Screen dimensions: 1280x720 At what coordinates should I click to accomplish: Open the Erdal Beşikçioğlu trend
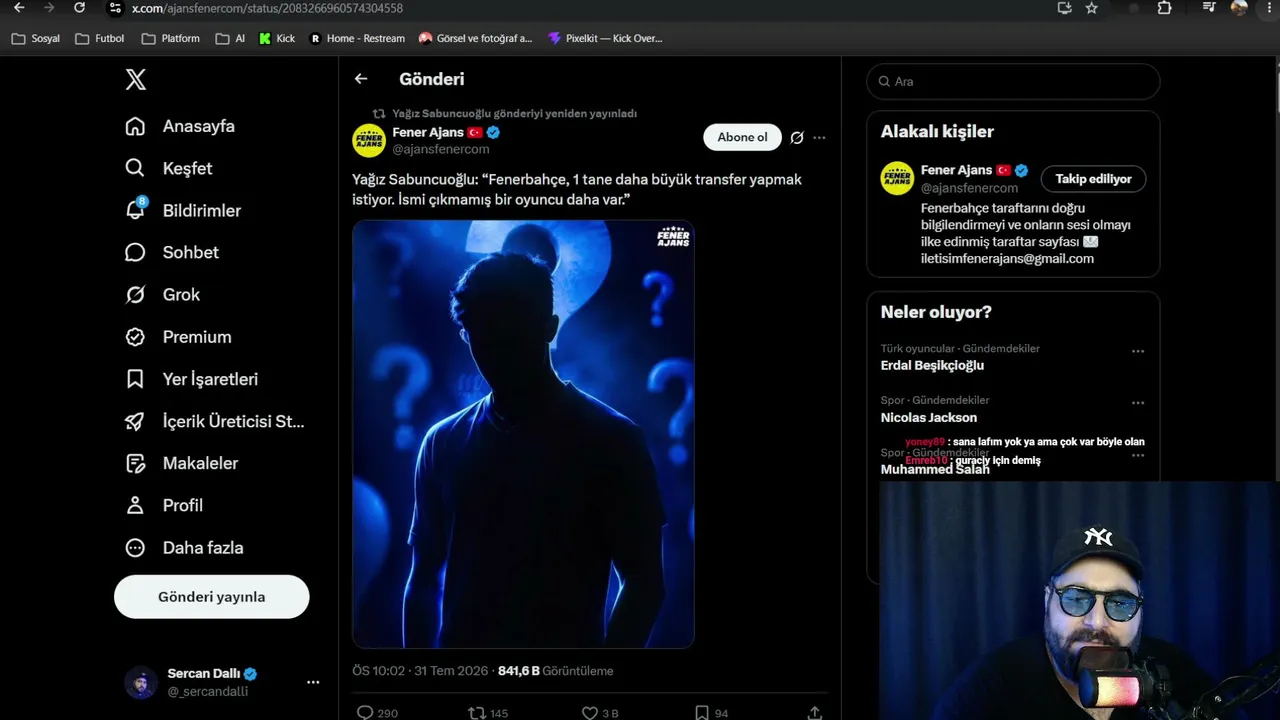coord(932,365)
